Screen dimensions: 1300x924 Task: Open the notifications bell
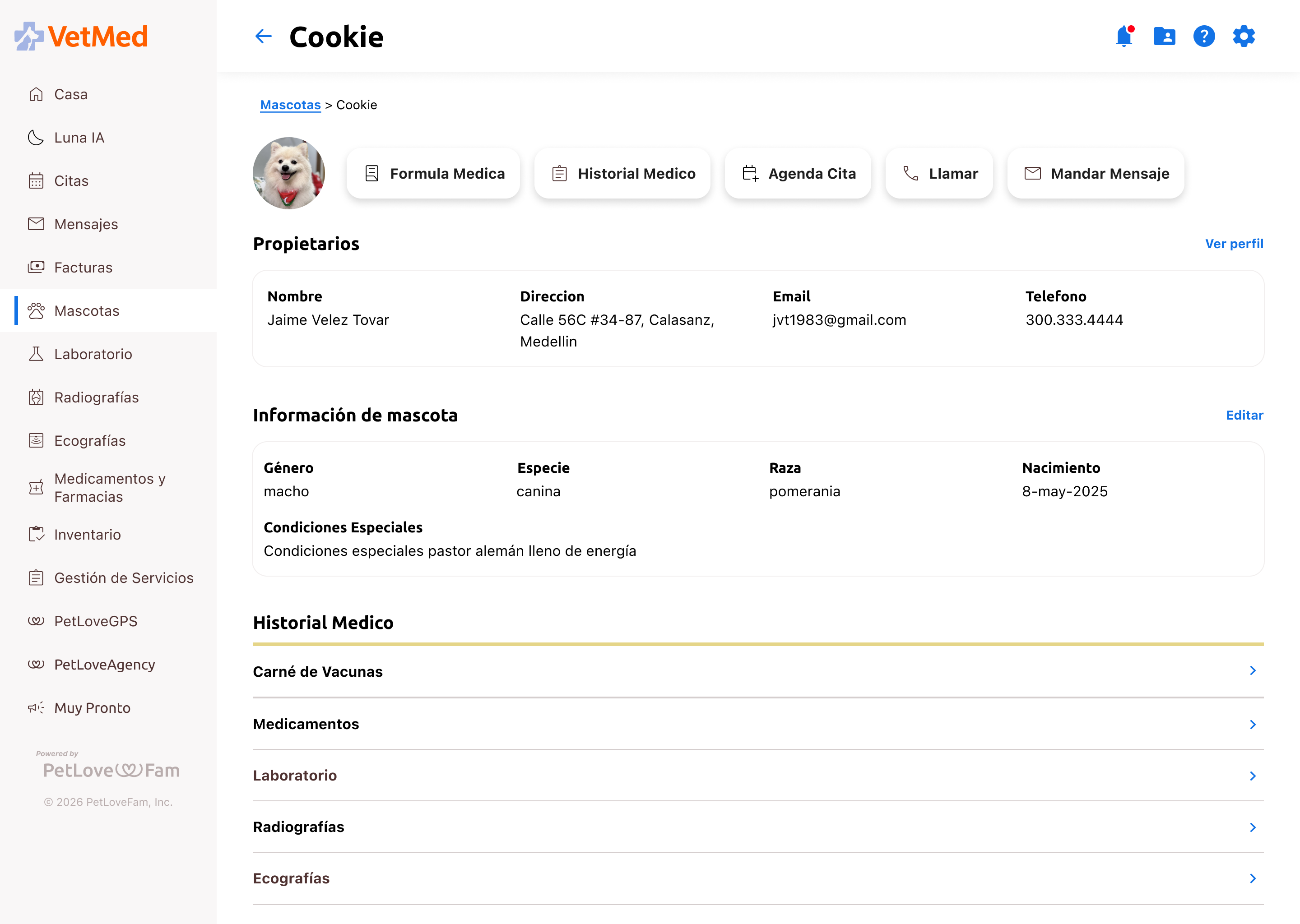pos(1124,37)
